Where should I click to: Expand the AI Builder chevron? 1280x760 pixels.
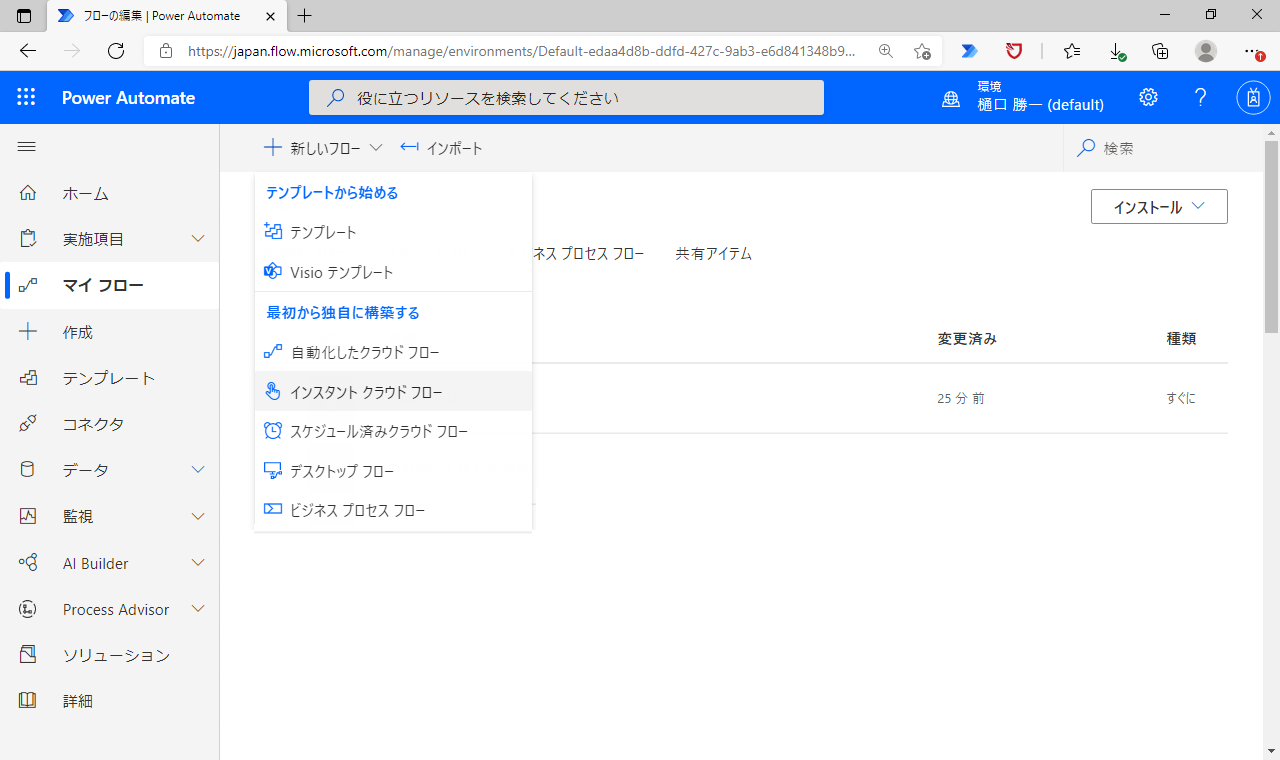coord(198,563)
